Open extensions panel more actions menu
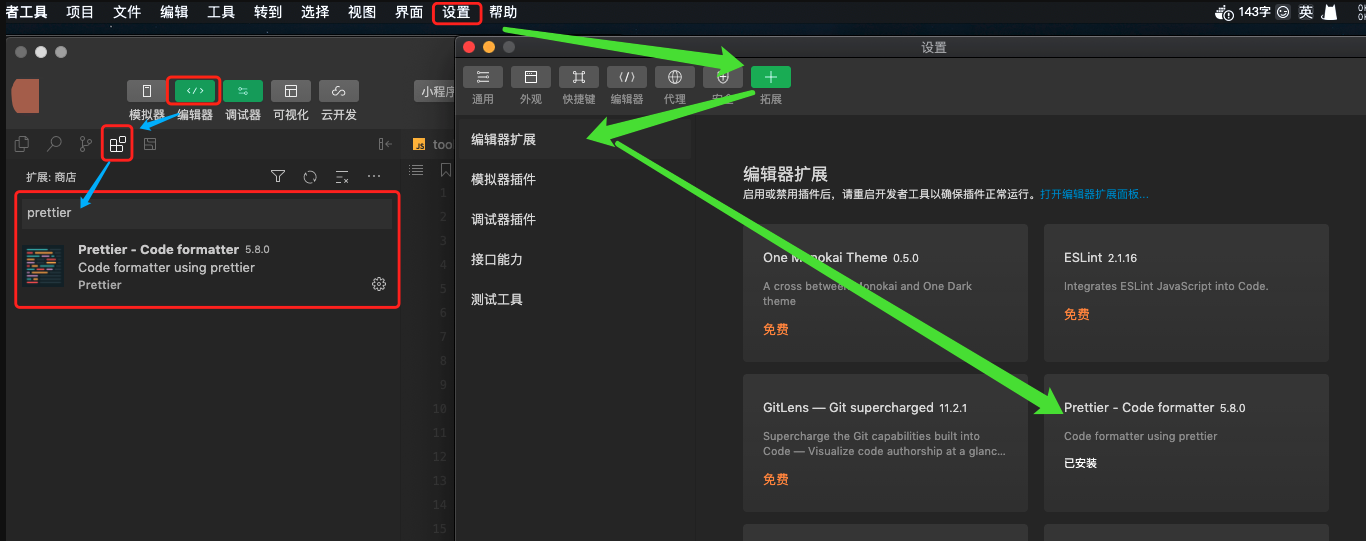Screen dimensions: 1366x541 tap(374, 176)
